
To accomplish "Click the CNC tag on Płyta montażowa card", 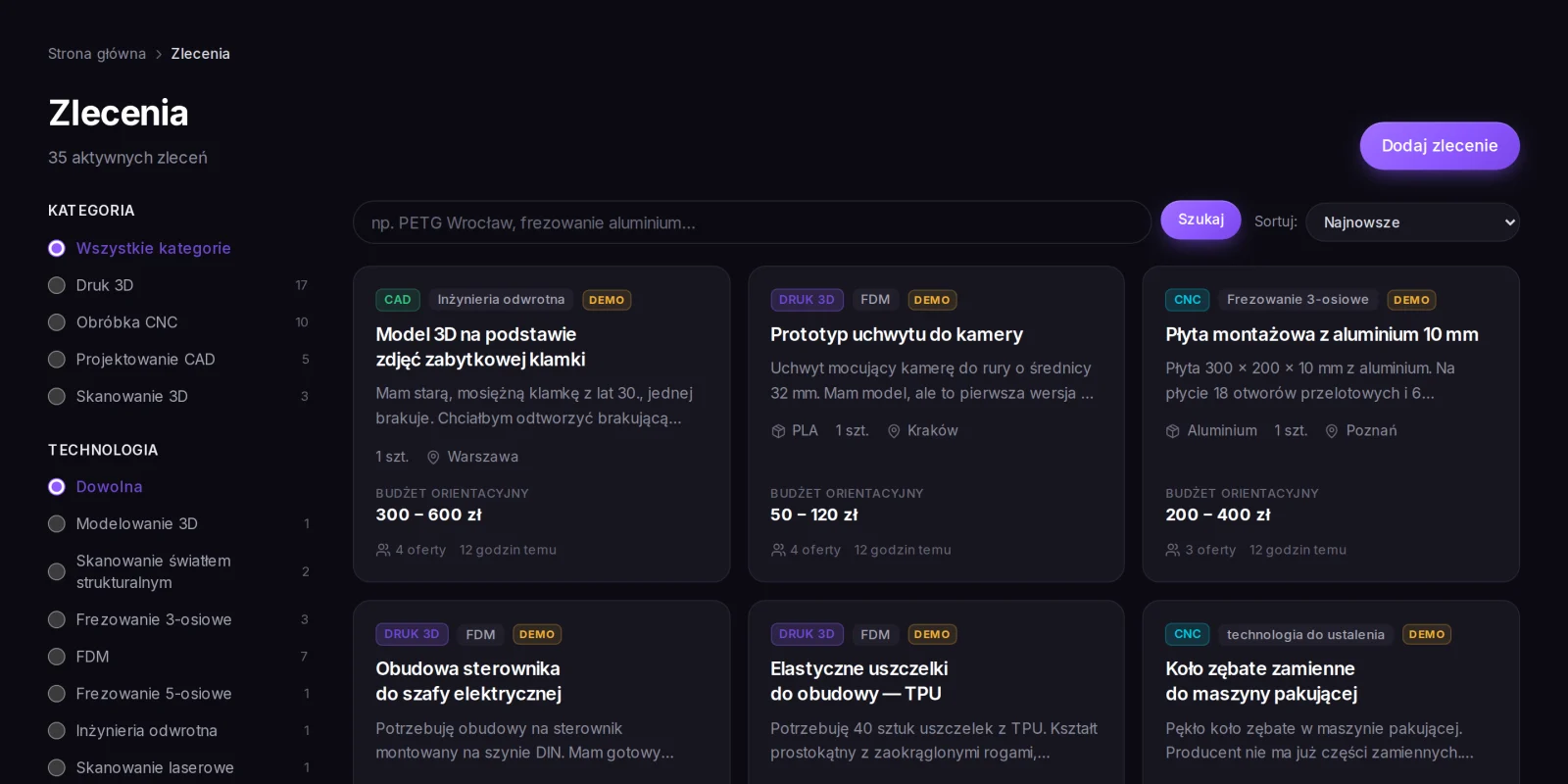I will click(1188, 300).
